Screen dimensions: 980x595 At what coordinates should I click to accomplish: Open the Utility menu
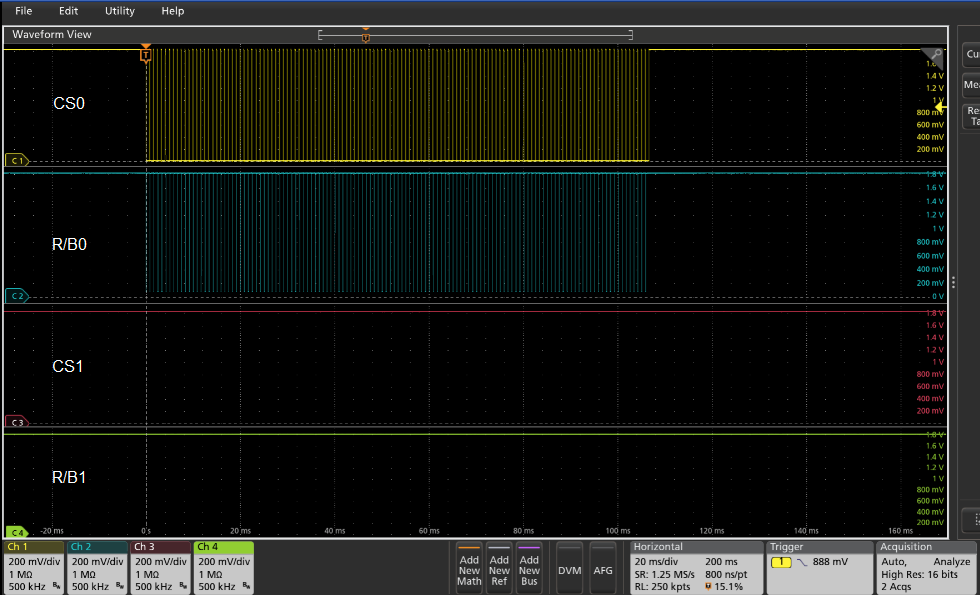(x=119, y=11)
